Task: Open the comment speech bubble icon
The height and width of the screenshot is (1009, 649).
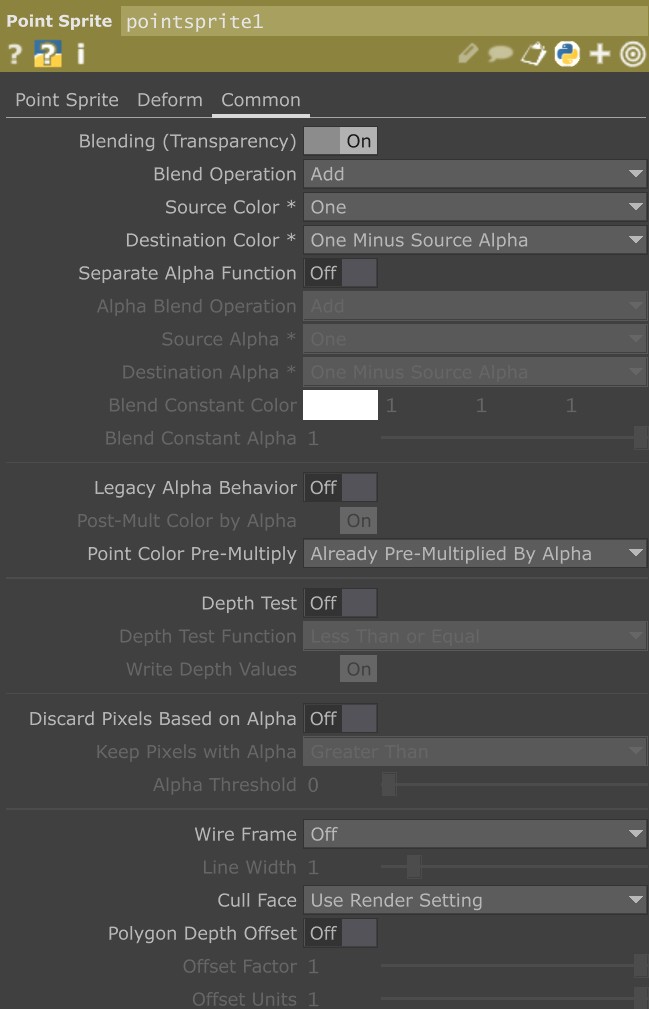Action: [500, 54]
